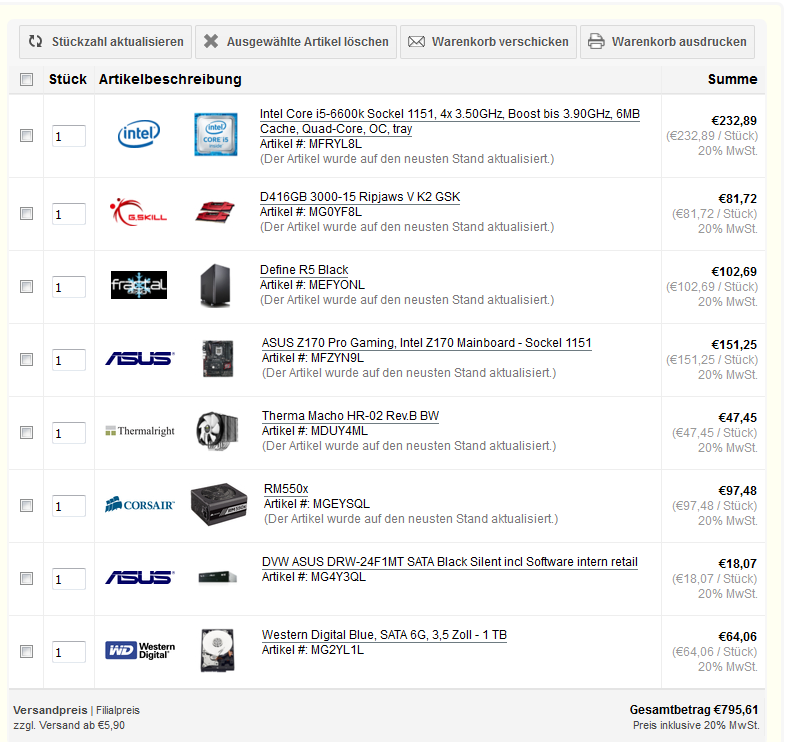Click quantity field for Define R5 Black
This screenshot has height=742, width=790.
pyautogui.click(x=69, y=287)
